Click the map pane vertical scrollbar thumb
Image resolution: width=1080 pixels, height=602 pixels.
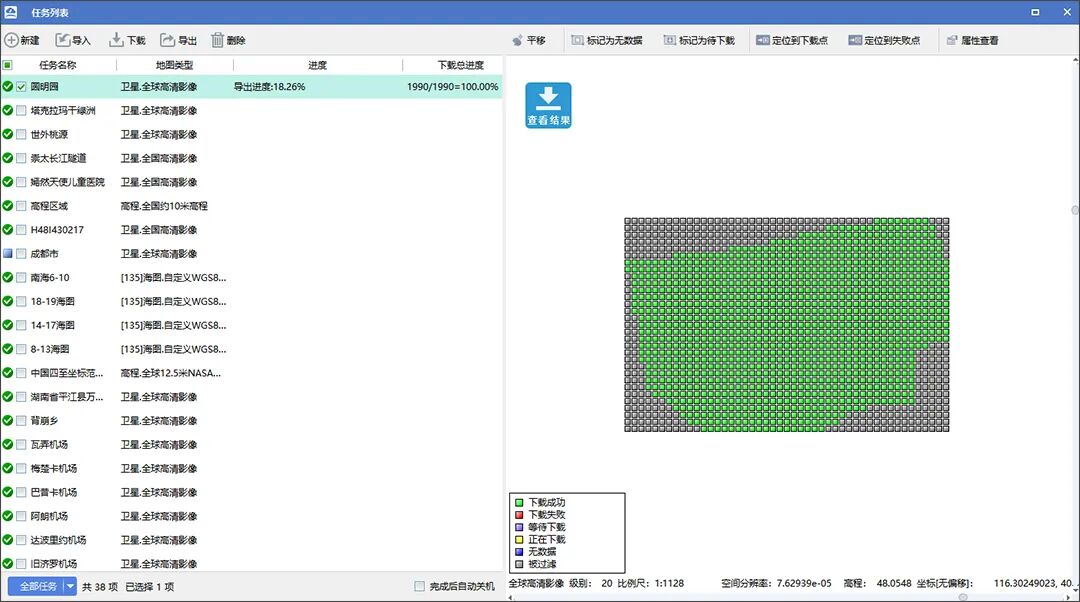pyautogui.click(x=1074, y=209)
